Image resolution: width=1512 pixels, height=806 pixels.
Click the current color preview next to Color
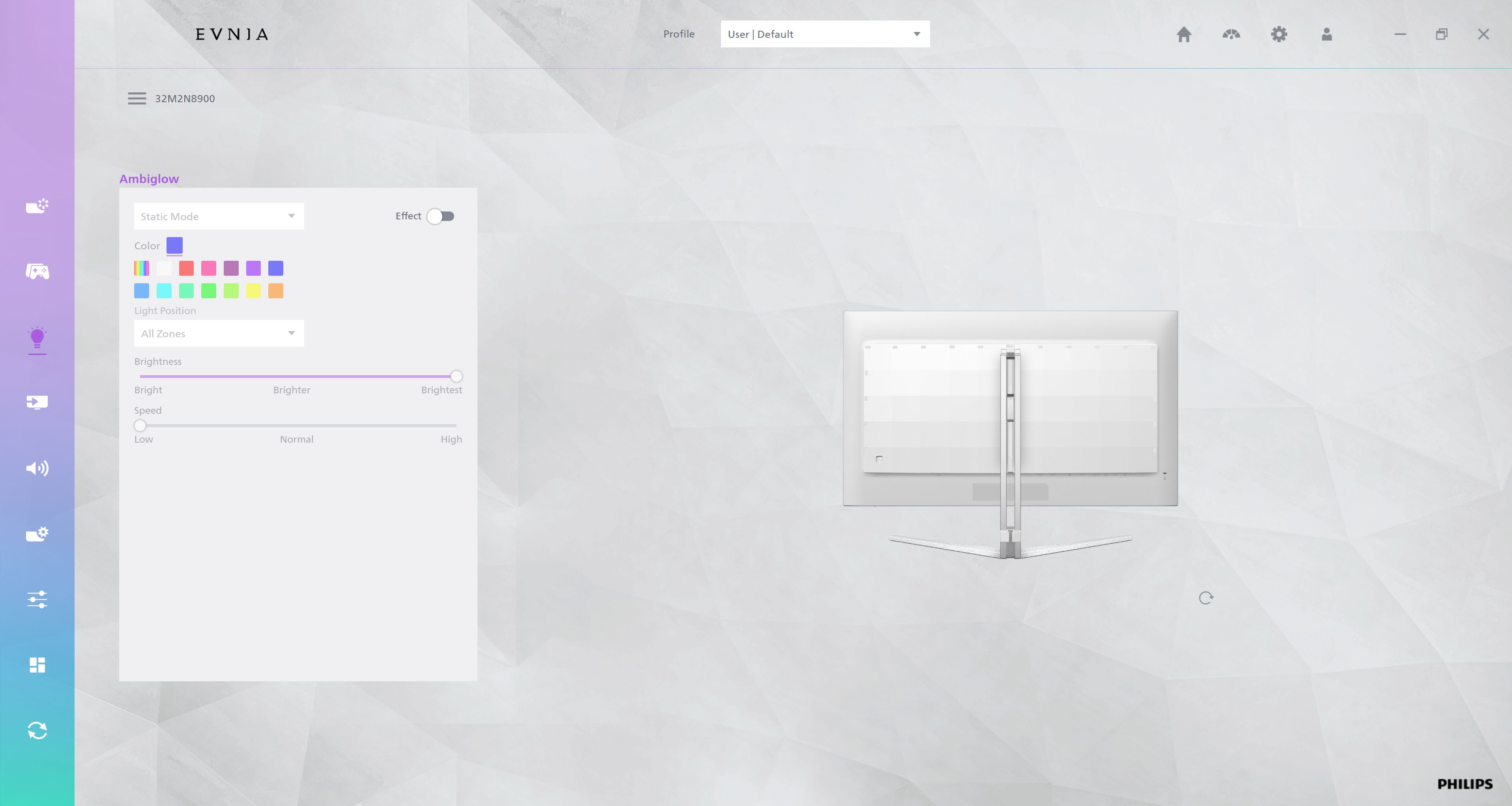(174, 245)
